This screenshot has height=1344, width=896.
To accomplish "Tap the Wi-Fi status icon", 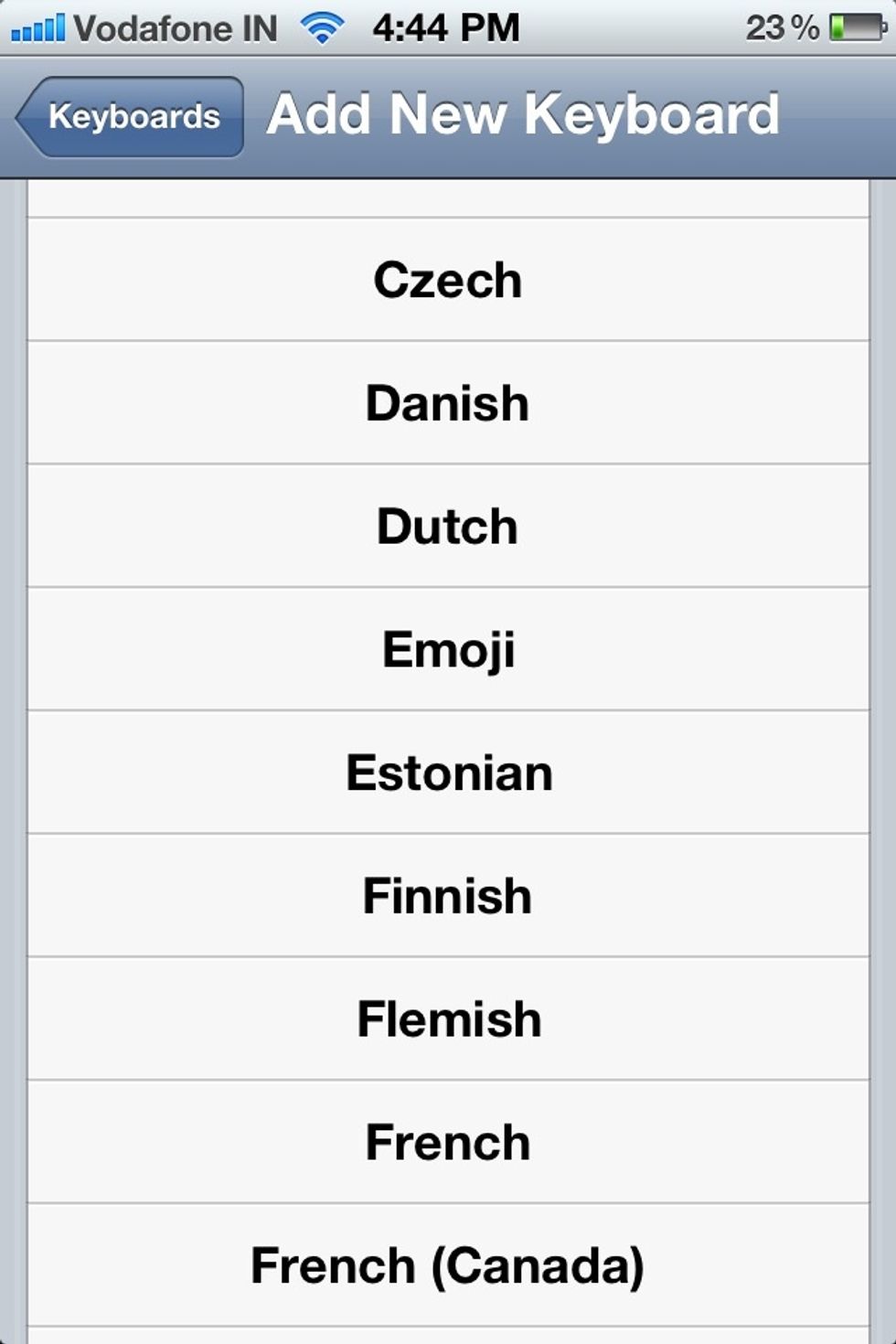I will click(x=322, y=28).
